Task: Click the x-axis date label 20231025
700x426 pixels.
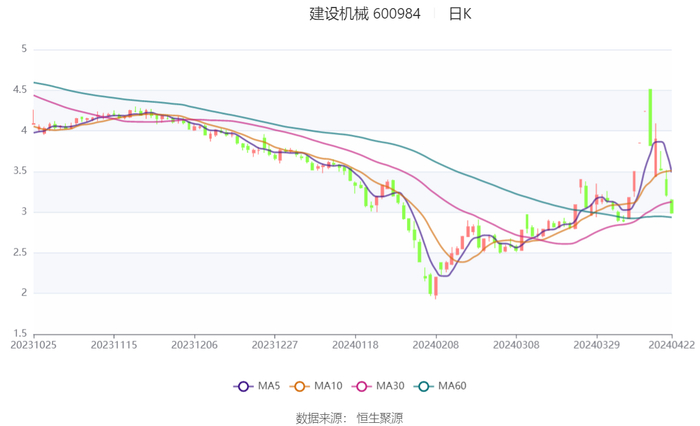Action: pos(33,345)
